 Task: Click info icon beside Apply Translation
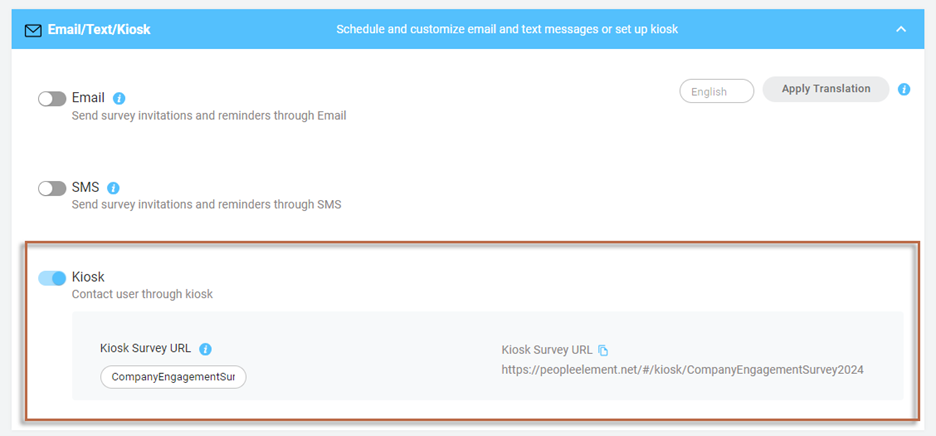[x=904, y=90]
